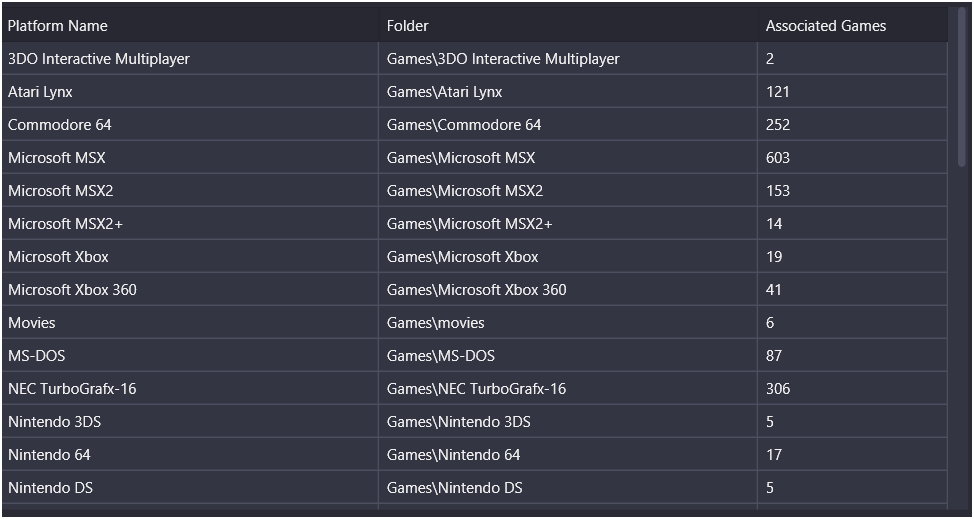The height and width of the screenshot is (519, 974).
Task: Sort by Platform Name column header
Action: (x=189, y=25)
